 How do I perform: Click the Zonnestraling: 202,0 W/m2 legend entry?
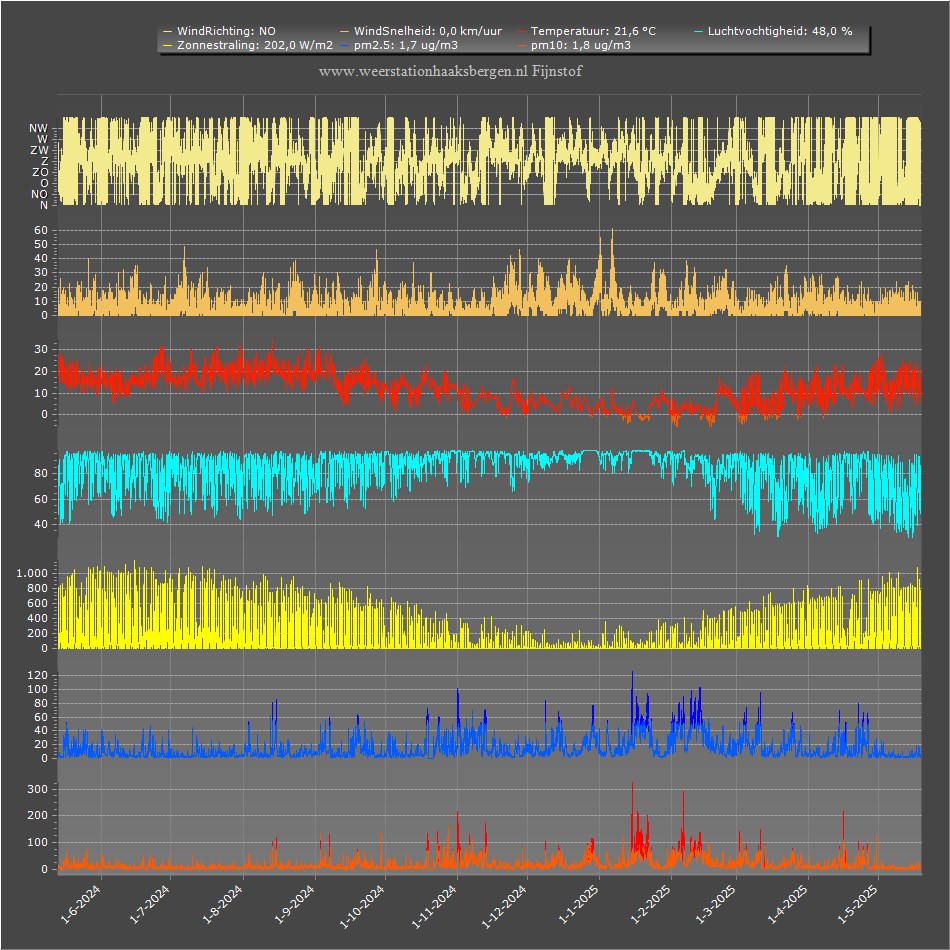click(248, 45)
